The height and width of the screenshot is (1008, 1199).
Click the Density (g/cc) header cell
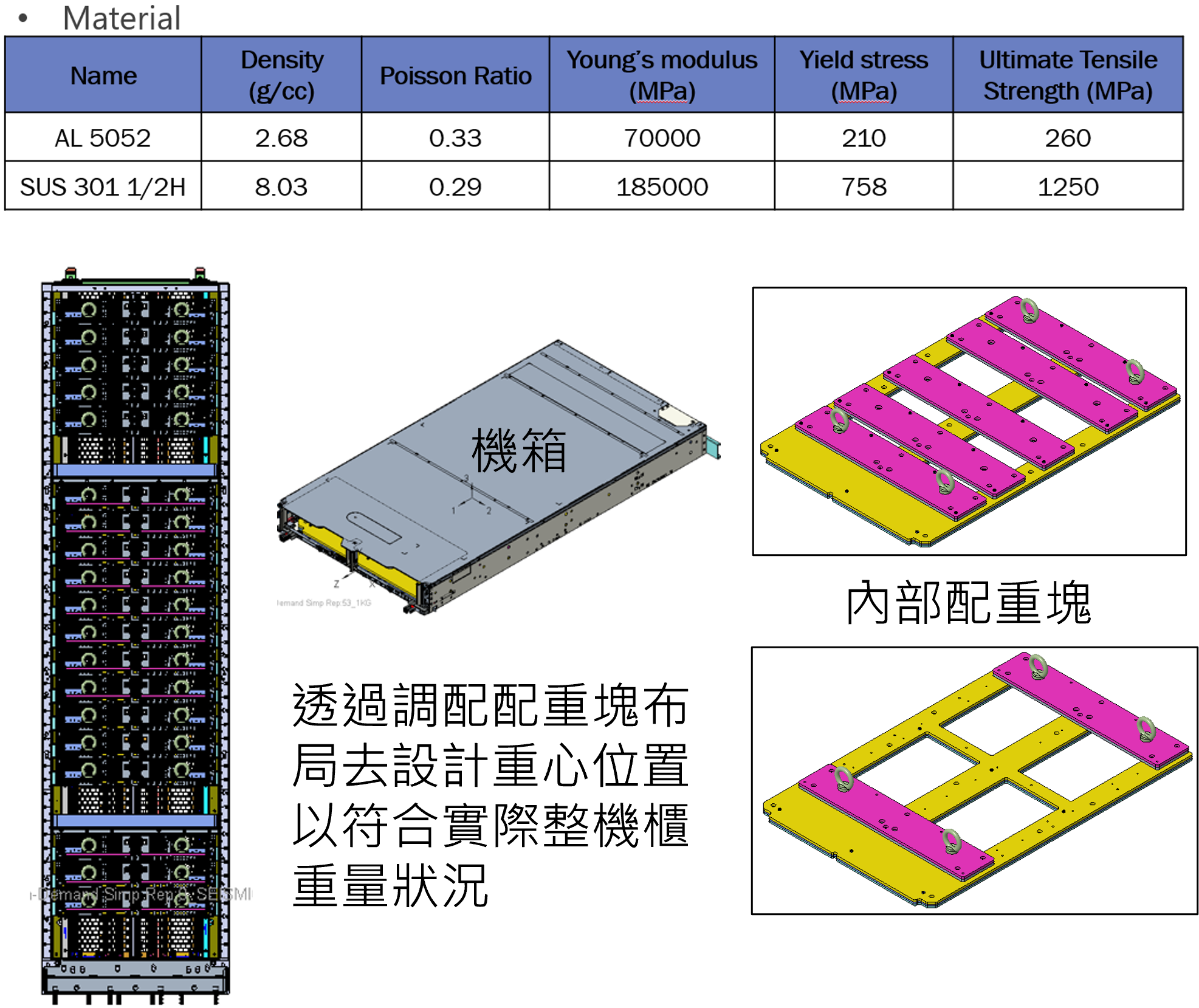(x=281, y=75)
